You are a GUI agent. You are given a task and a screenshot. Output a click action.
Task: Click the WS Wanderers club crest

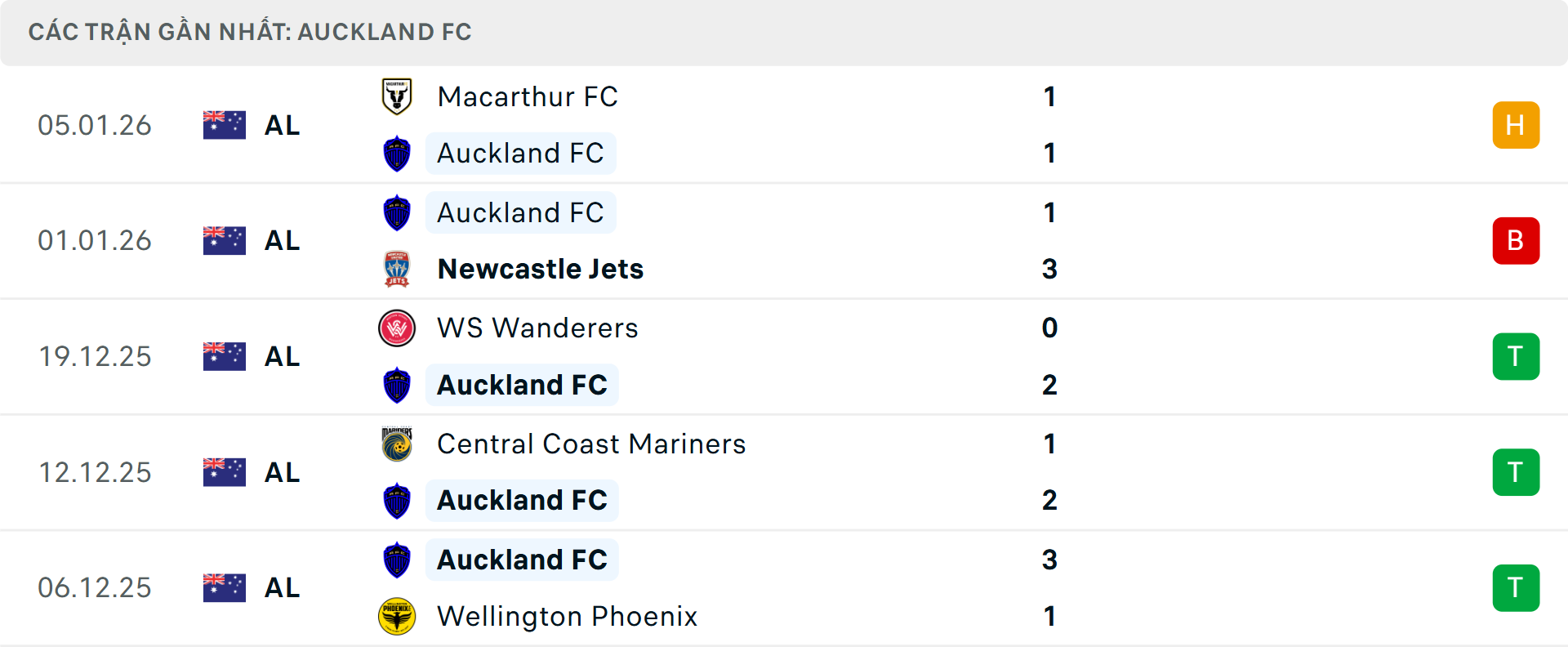tap(397, 328)
